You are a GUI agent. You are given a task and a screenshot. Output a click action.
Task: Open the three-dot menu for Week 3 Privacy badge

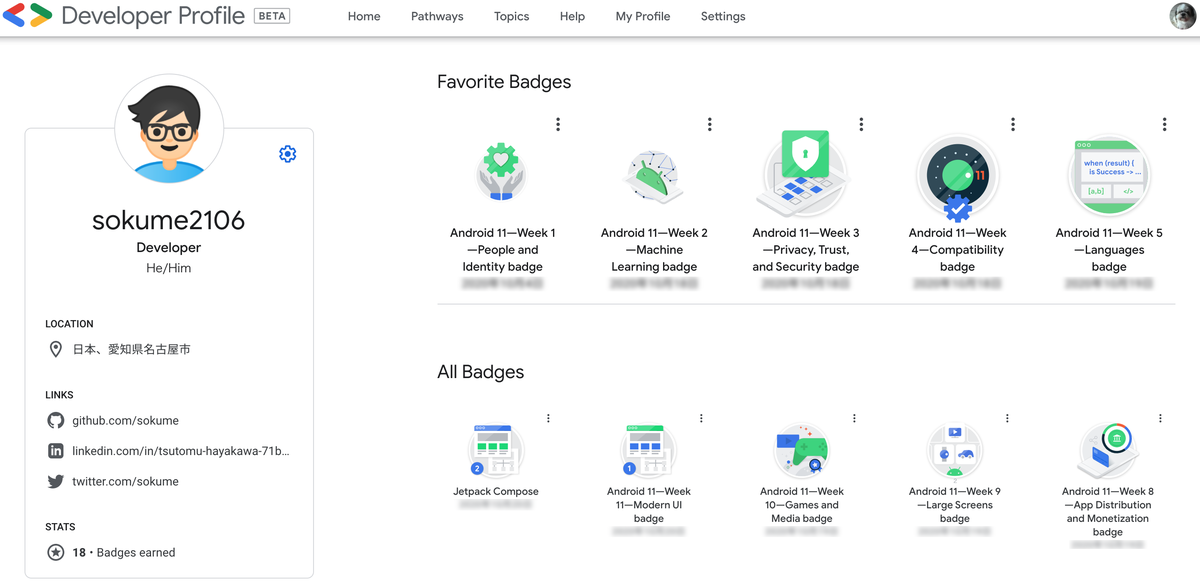[x=861, y=124]
